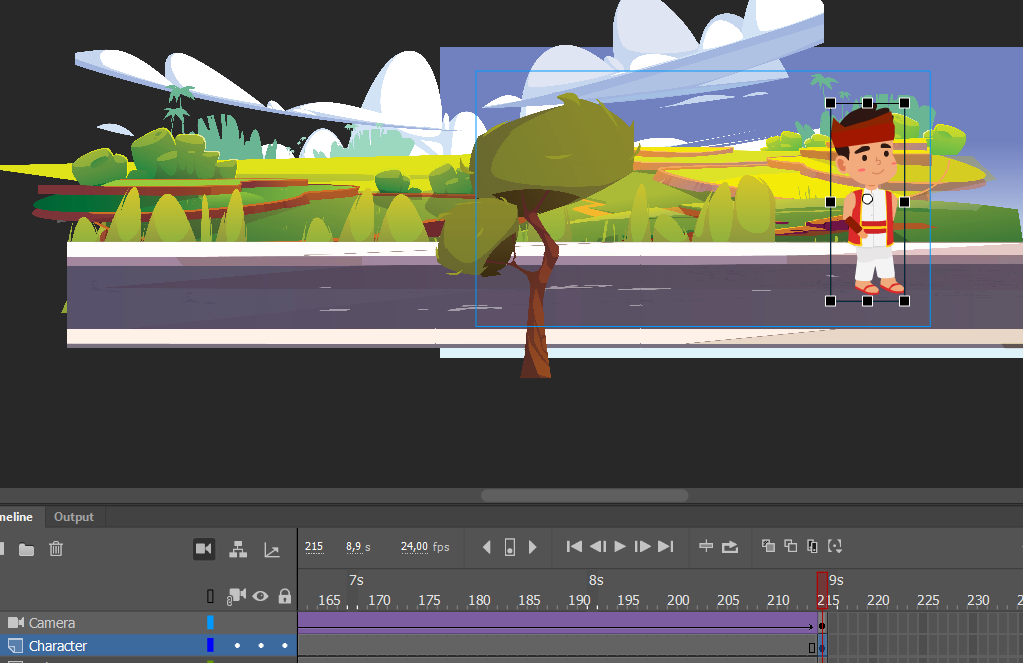
Task: Click the new folder icon in timeline
Action: pyautogui.click(x=26, y=549)
